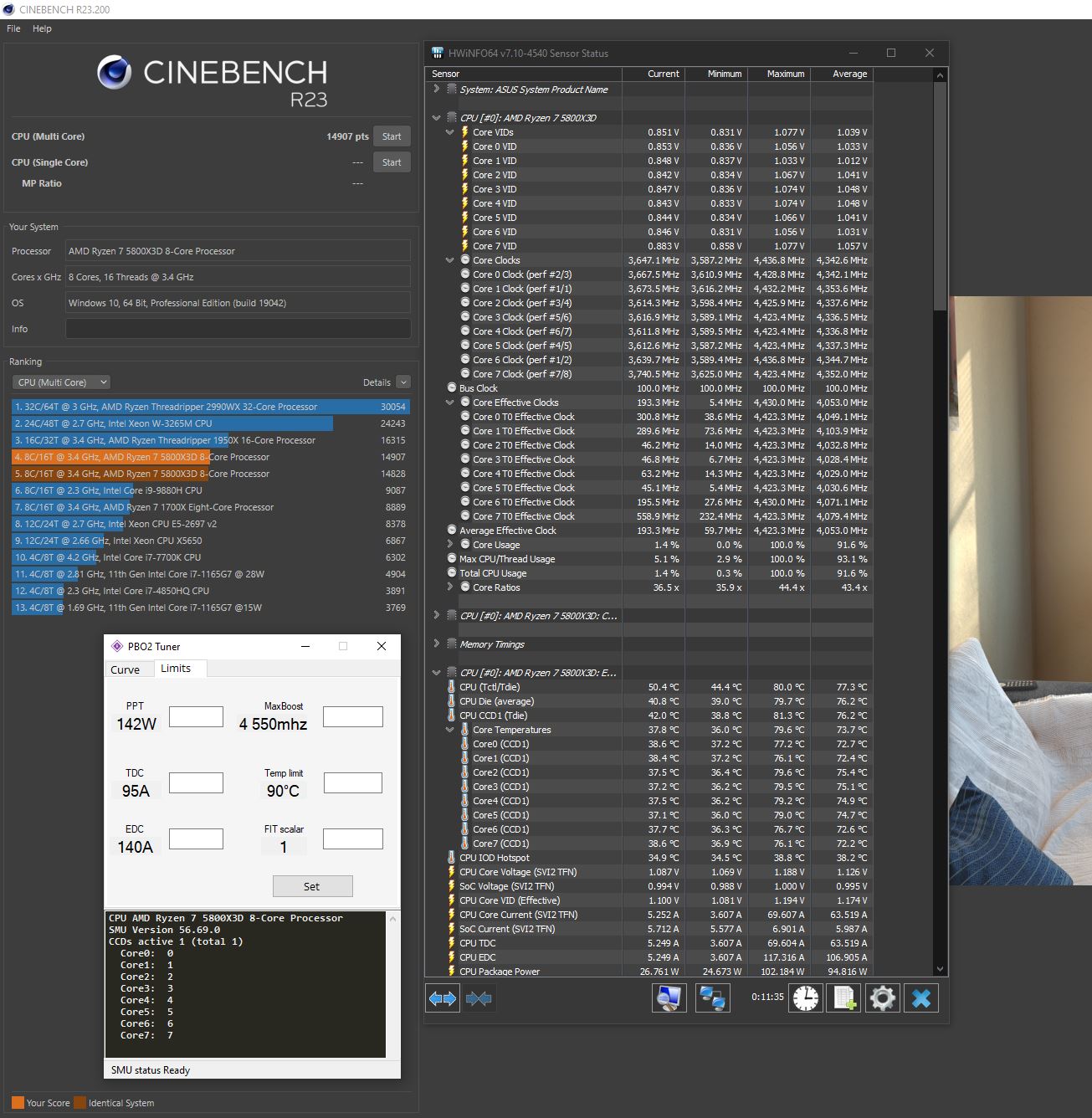
Task: Click the Current column header in HWiNFO
Action: (x=654, y=74)
